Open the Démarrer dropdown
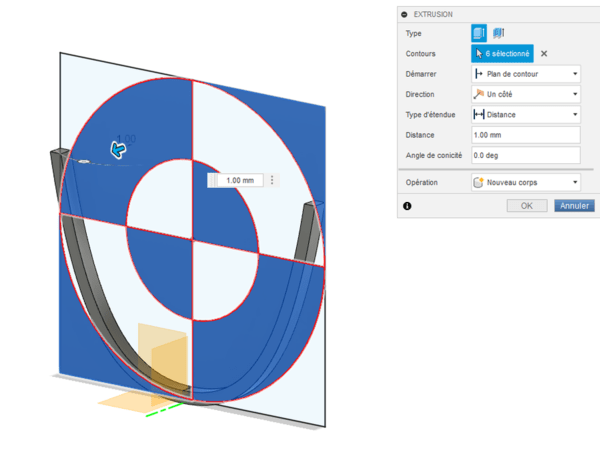 pyautogui.click(x=525, y=74)
